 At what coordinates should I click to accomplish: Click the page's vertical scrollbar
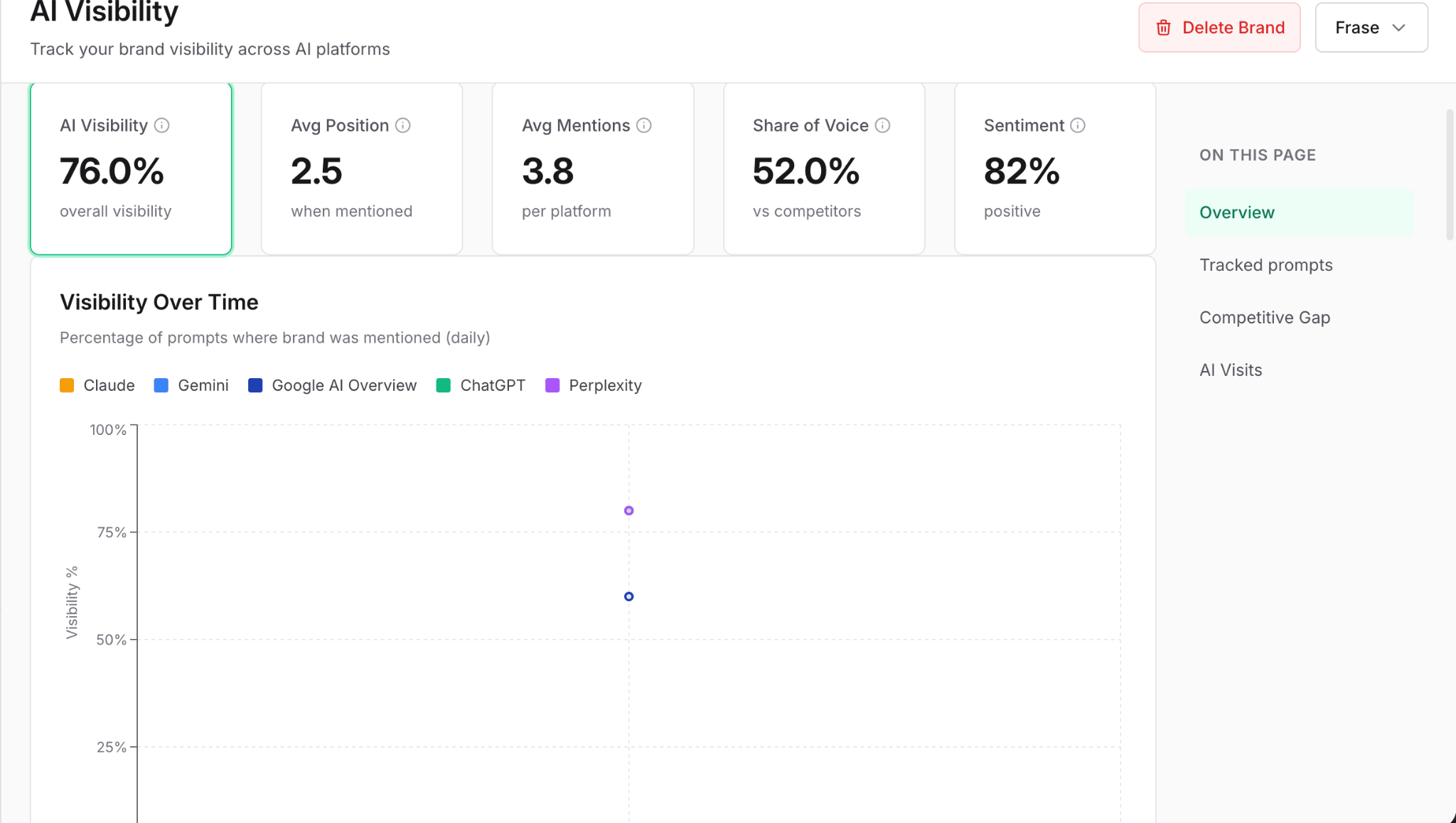[1450, 174]
